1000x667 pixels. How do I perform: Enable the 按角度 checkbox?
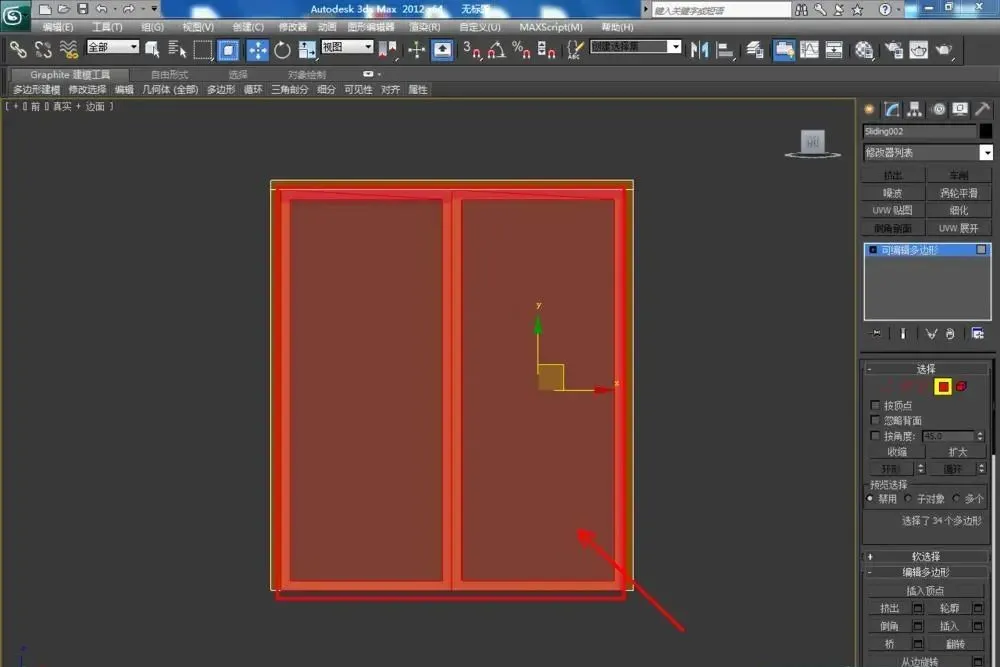875,436
